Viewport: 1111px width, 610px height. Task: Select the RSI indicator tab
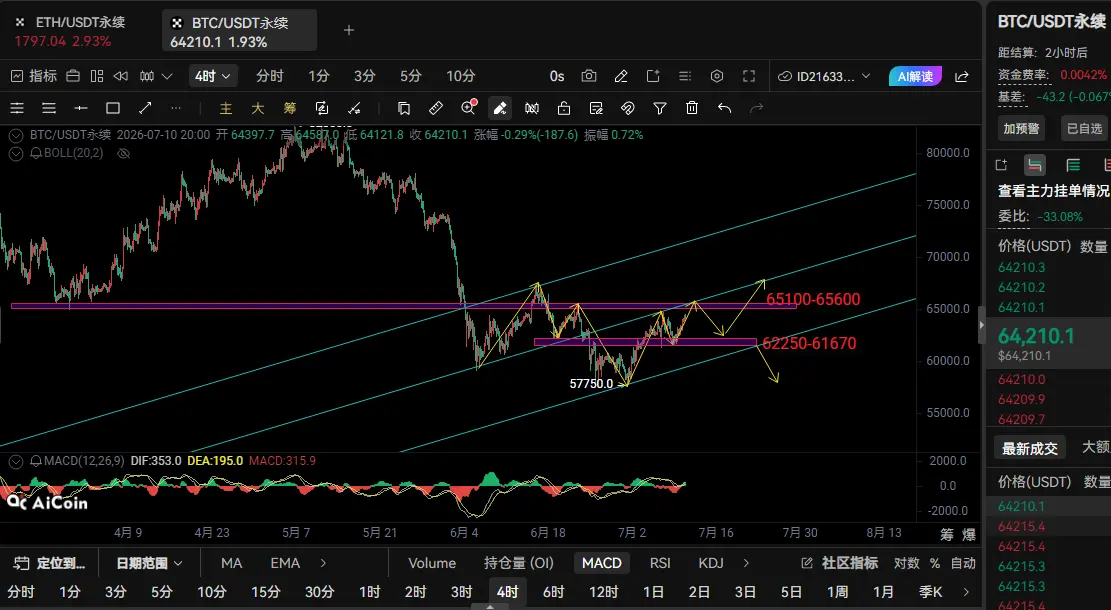pos(660,563)
